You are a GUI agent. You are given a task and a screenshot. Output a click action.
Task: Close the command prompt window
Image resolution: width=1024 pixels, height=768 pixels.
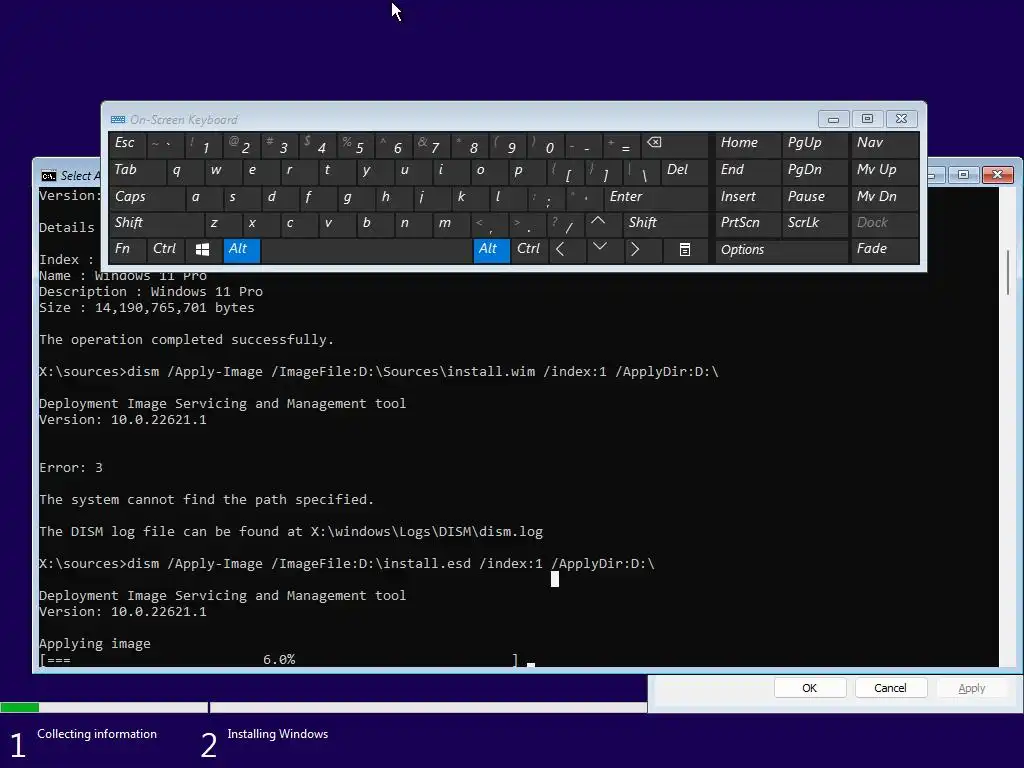pyautogui.click(x=997, y=174)
